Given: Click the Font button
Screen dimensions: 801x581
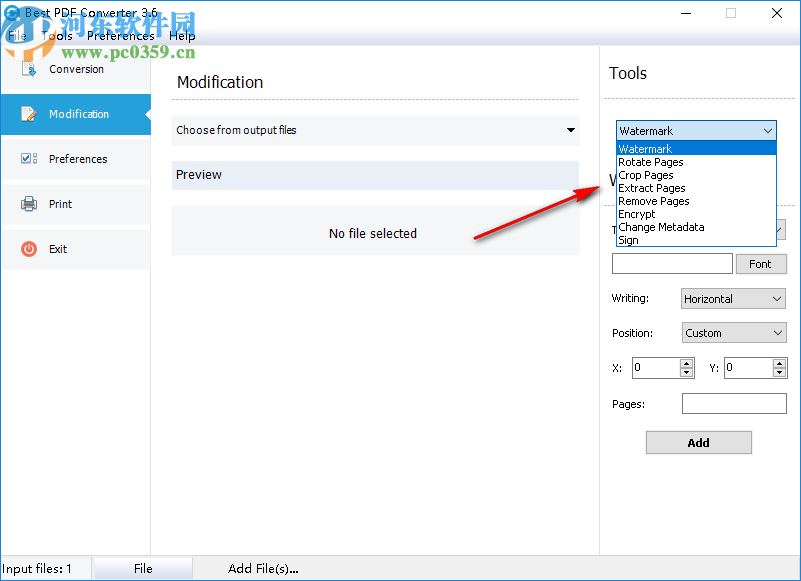Looking at the screenshot, I should click(761, 263).
